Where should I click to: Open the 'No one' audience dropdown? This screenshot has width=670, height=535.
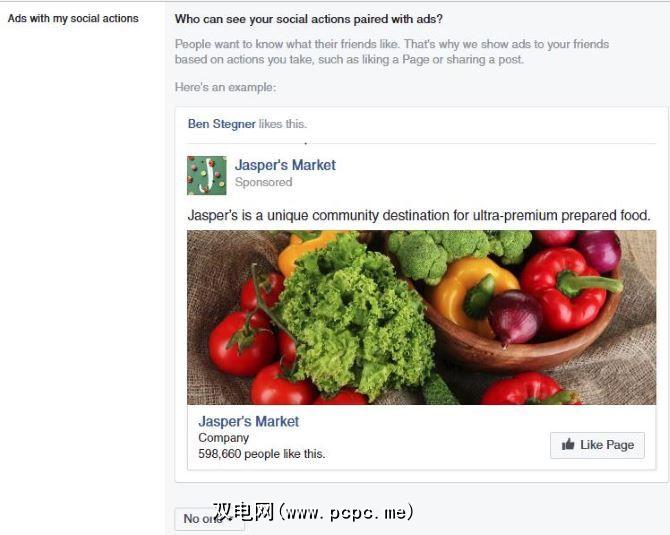click(x=209, y=519)
